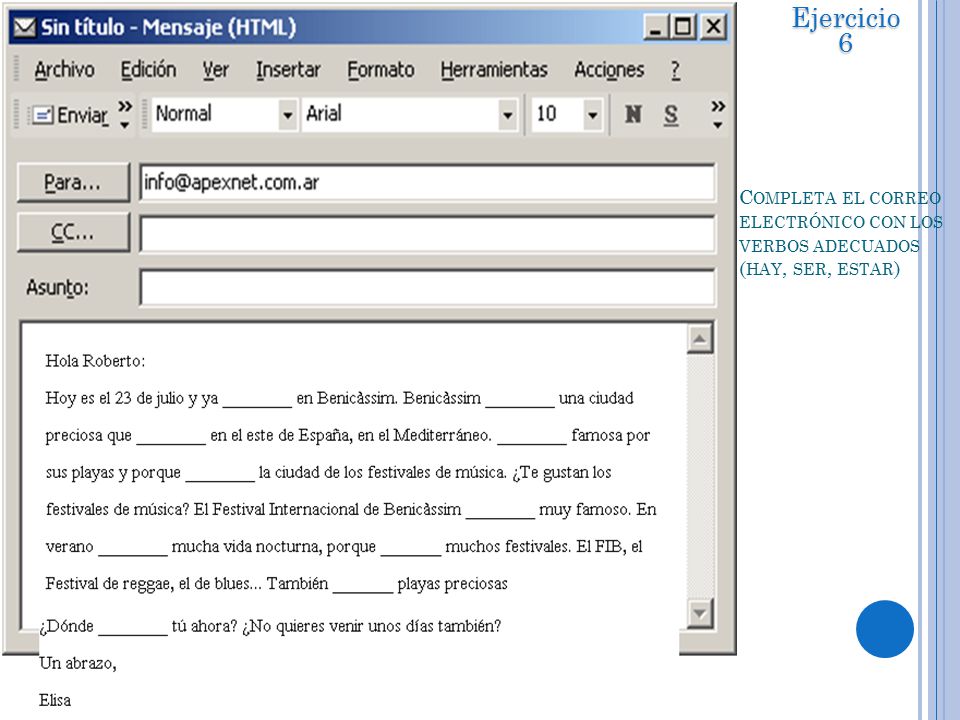
Task: Click the blank before 'playas preciosas'
Action: (363, 586)
